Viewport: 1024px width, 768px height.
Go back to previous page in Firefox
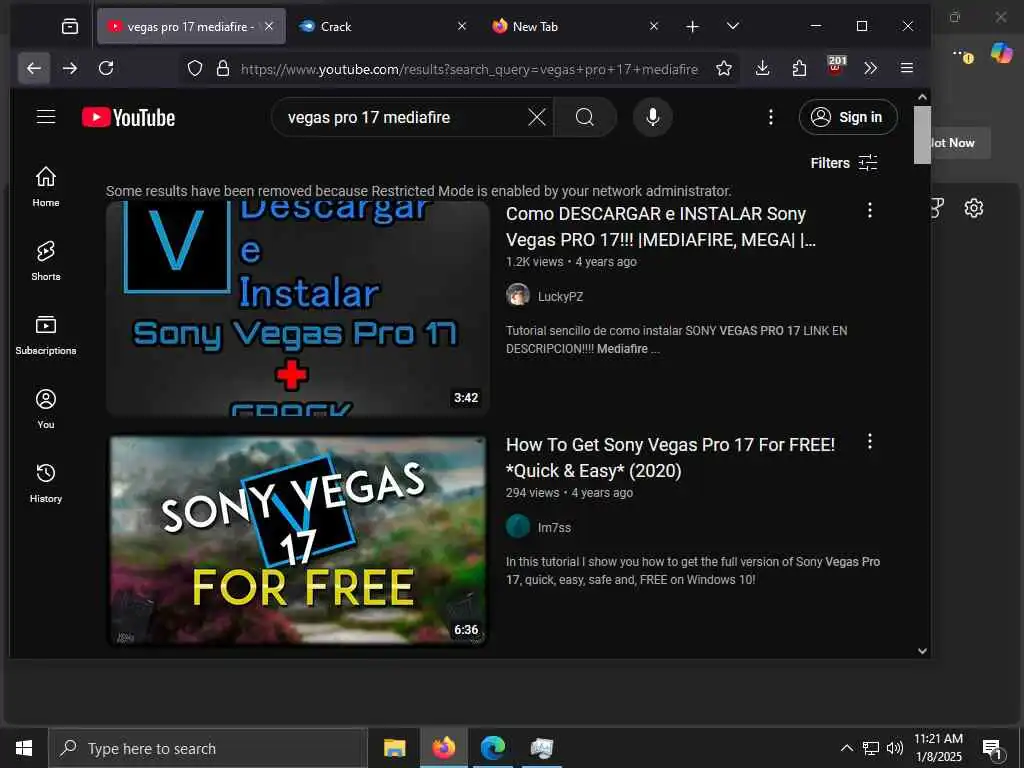[x=34, y=68]
